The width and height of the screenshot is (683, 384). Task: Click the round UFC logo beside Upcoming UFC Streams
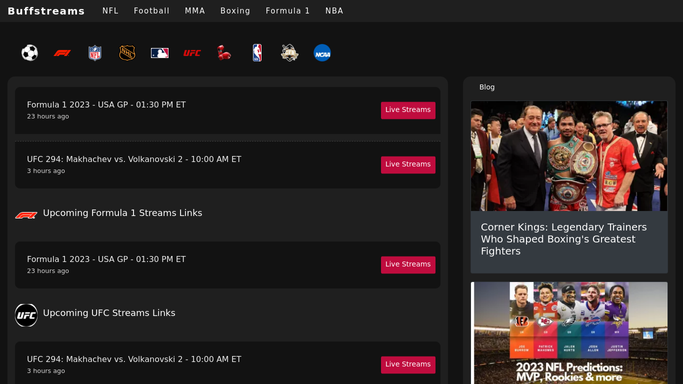click(x=26, y=315)
